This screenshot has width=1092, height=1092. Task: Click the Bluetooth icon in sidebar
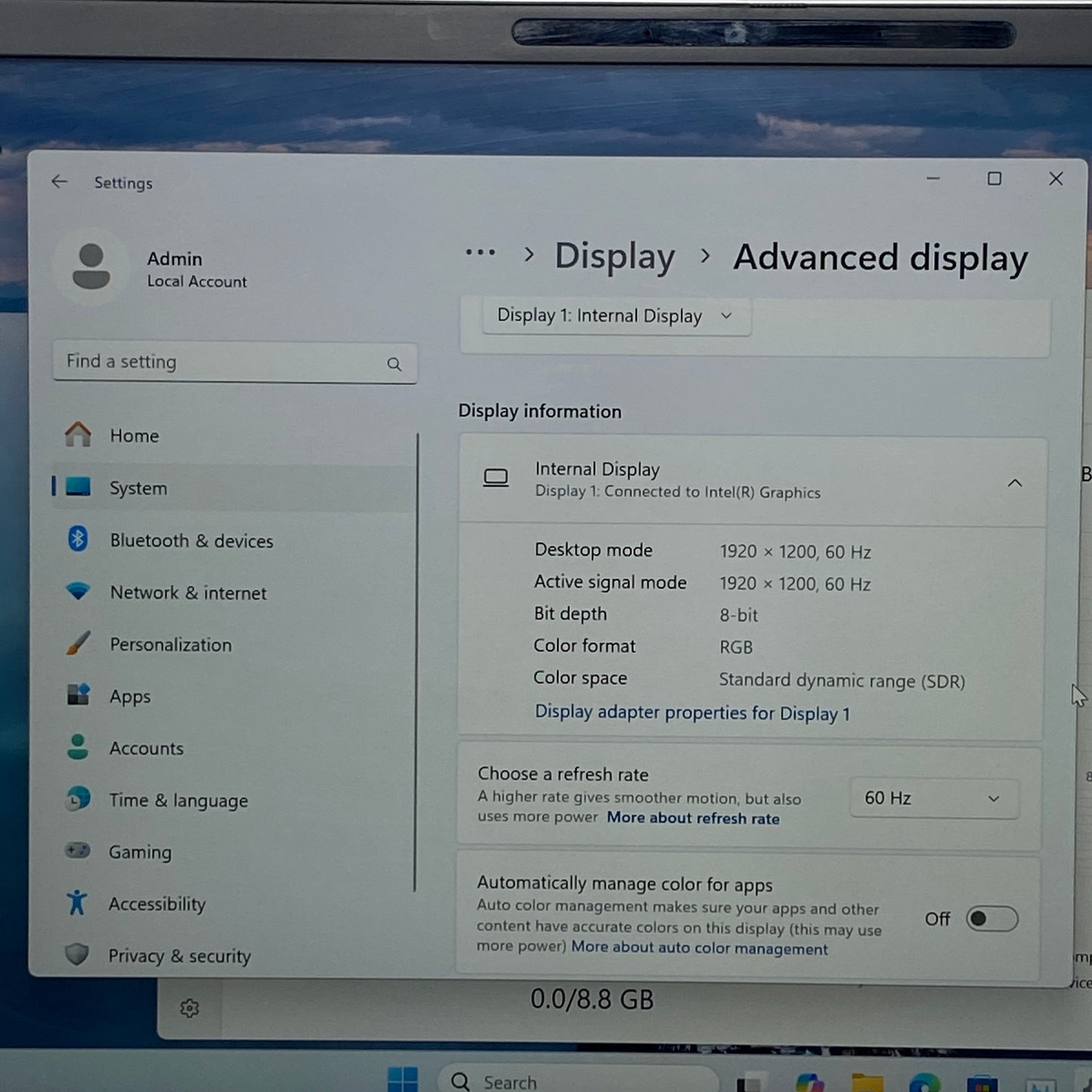coord(78,539)
